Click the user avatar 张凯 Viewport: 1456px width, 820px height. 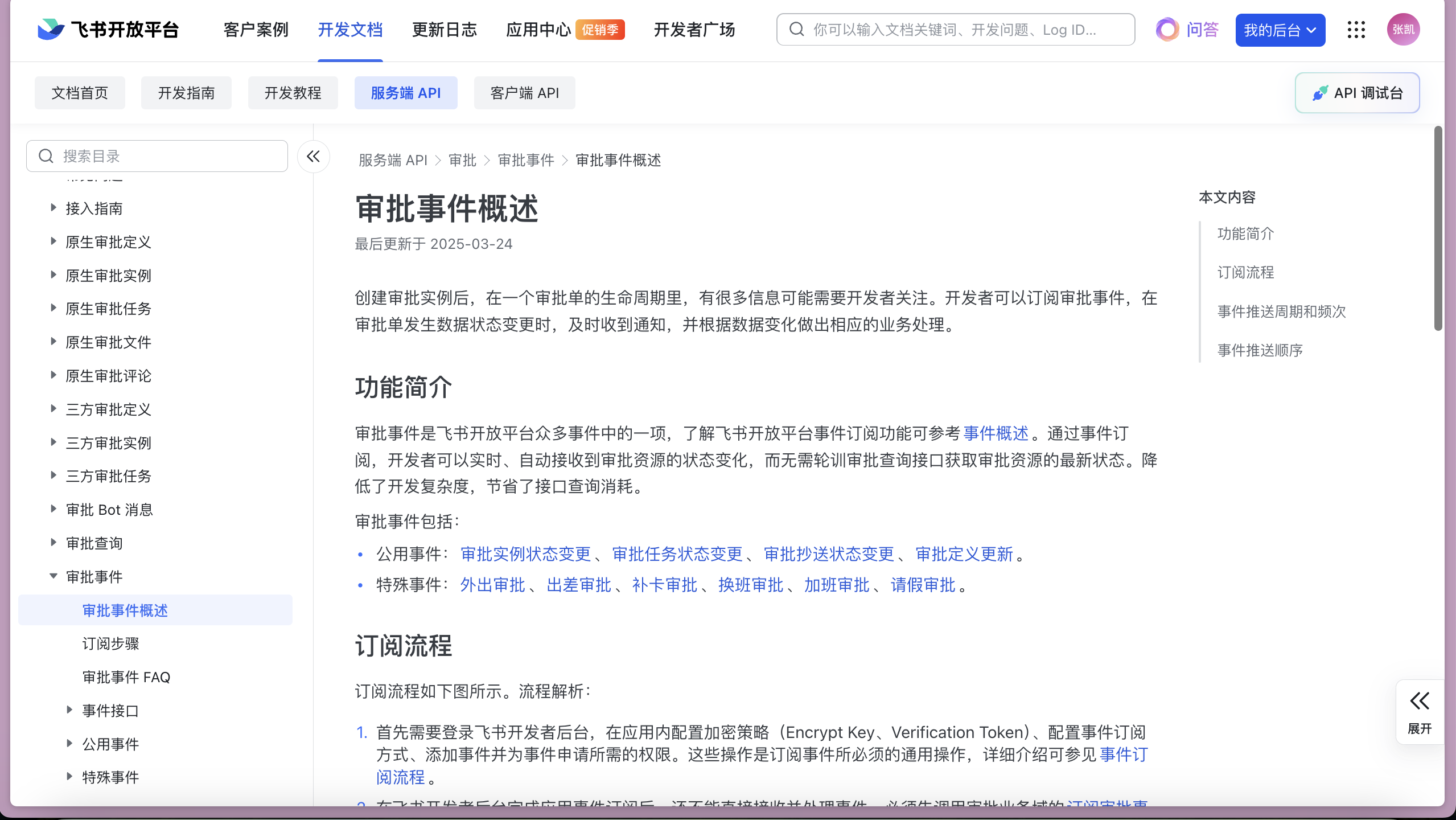point(1403,30)
